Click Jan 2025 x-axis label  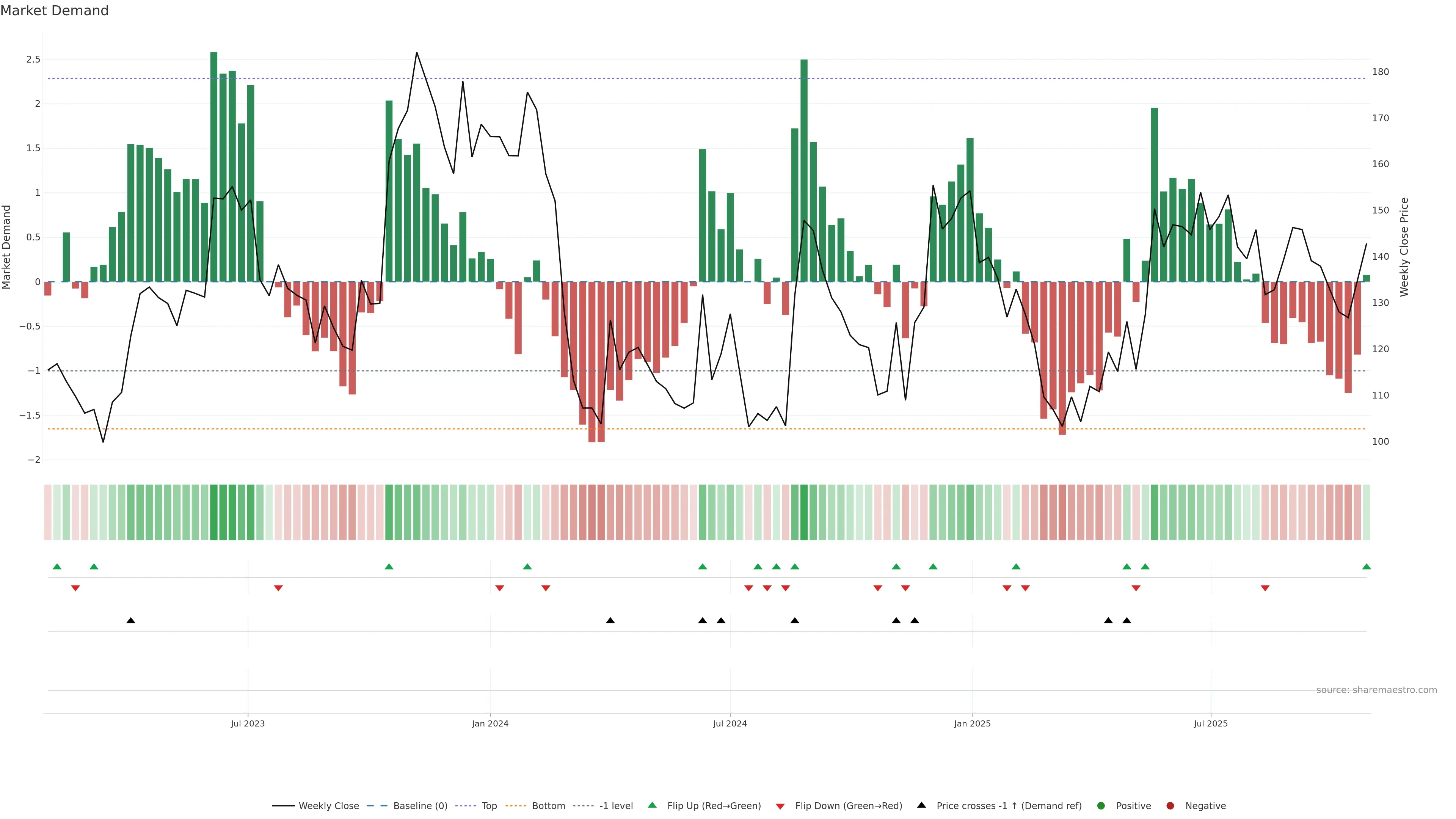tap(971, 724)
